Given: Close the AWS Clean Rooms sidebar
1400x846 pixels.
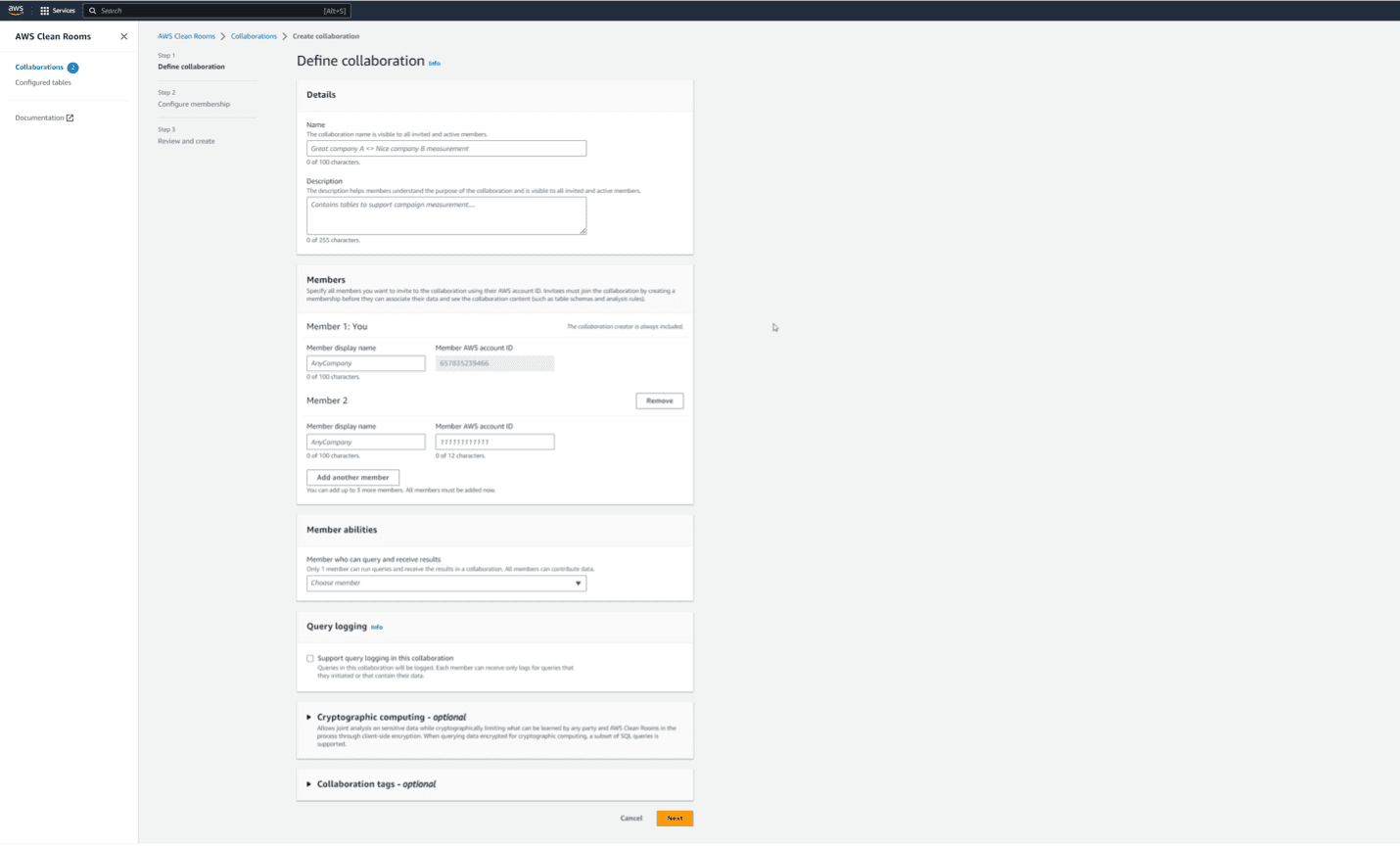Looking at the screenshot, I should 123,36.
